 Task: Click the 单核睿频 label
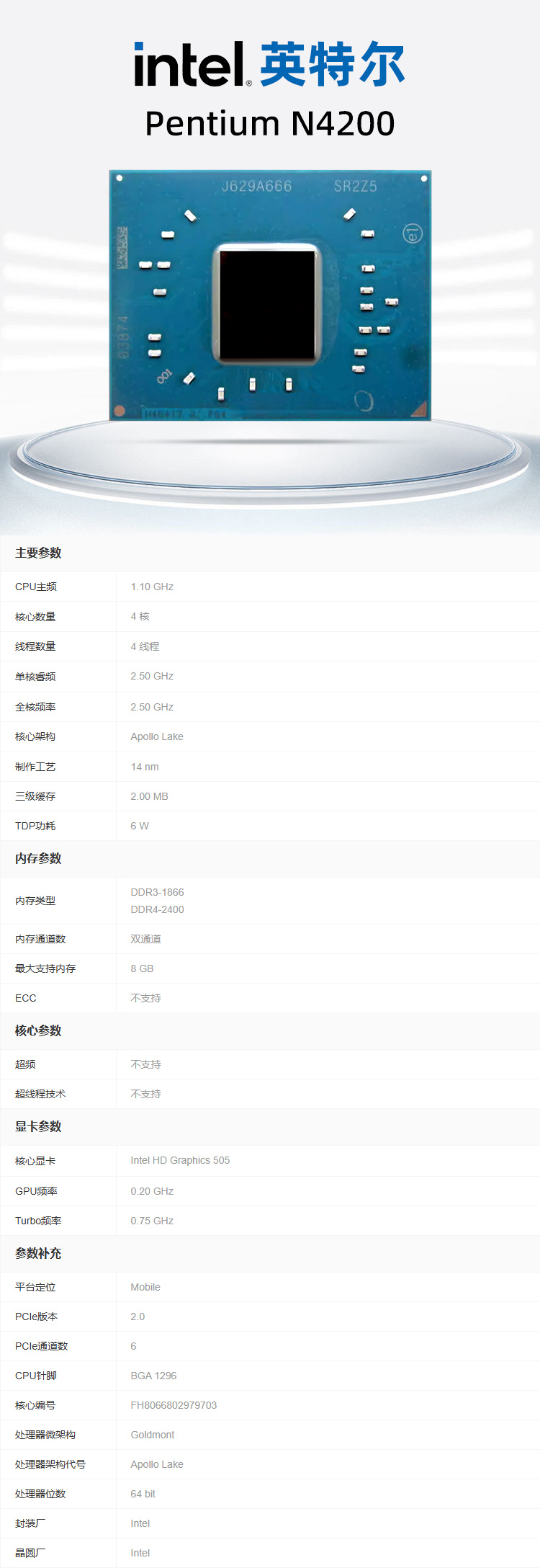[x=35, y=677]
